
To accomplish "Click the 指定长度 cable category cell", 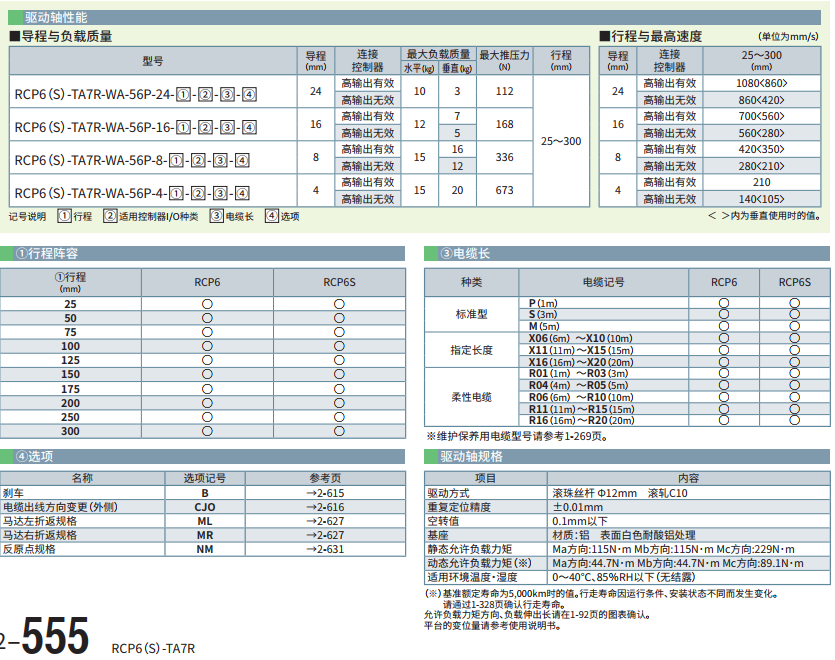I will pos(471,350).
